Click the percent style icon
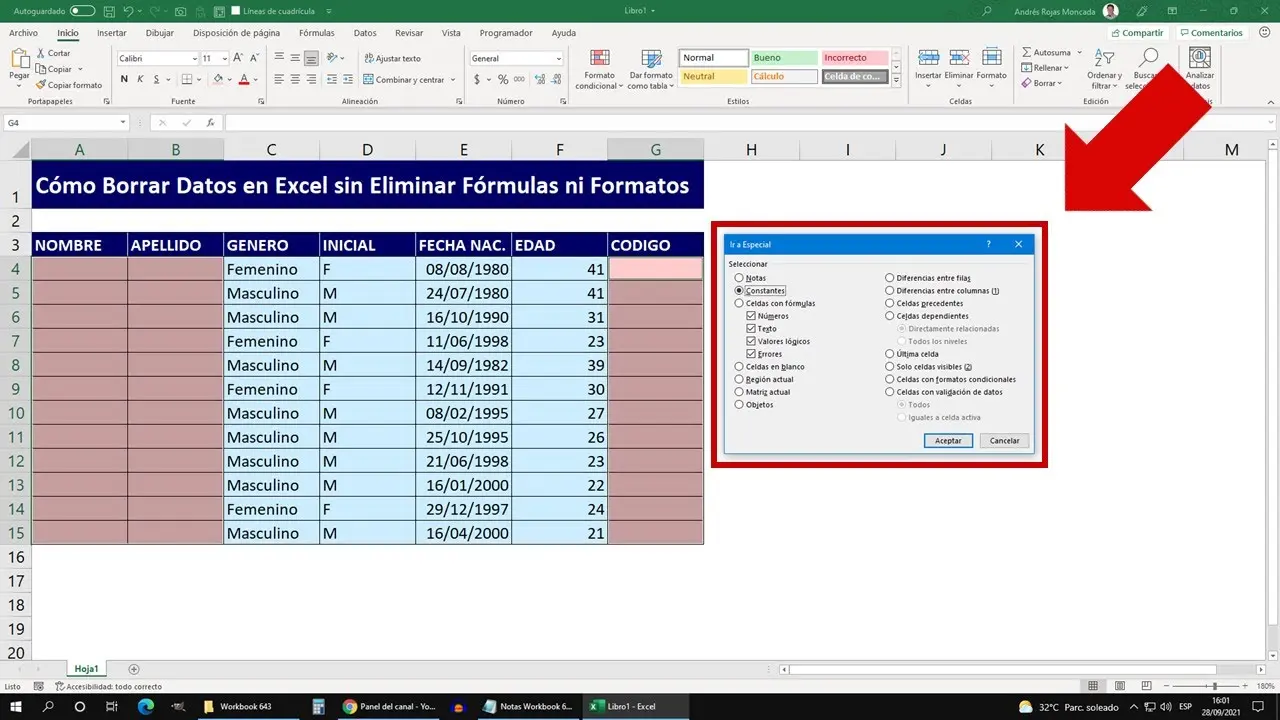This screenshot has height=720, width=1280. pos(503,79)
